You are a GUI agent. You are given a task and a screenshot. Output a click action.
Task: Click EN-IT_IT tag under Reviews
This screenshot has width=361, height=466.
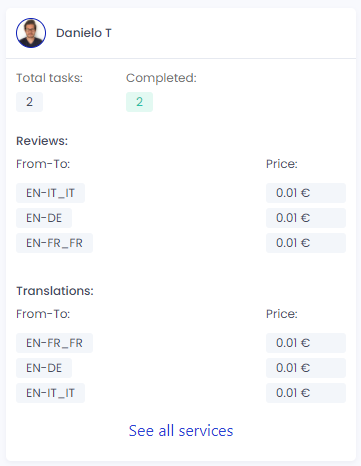click(50, 193)
